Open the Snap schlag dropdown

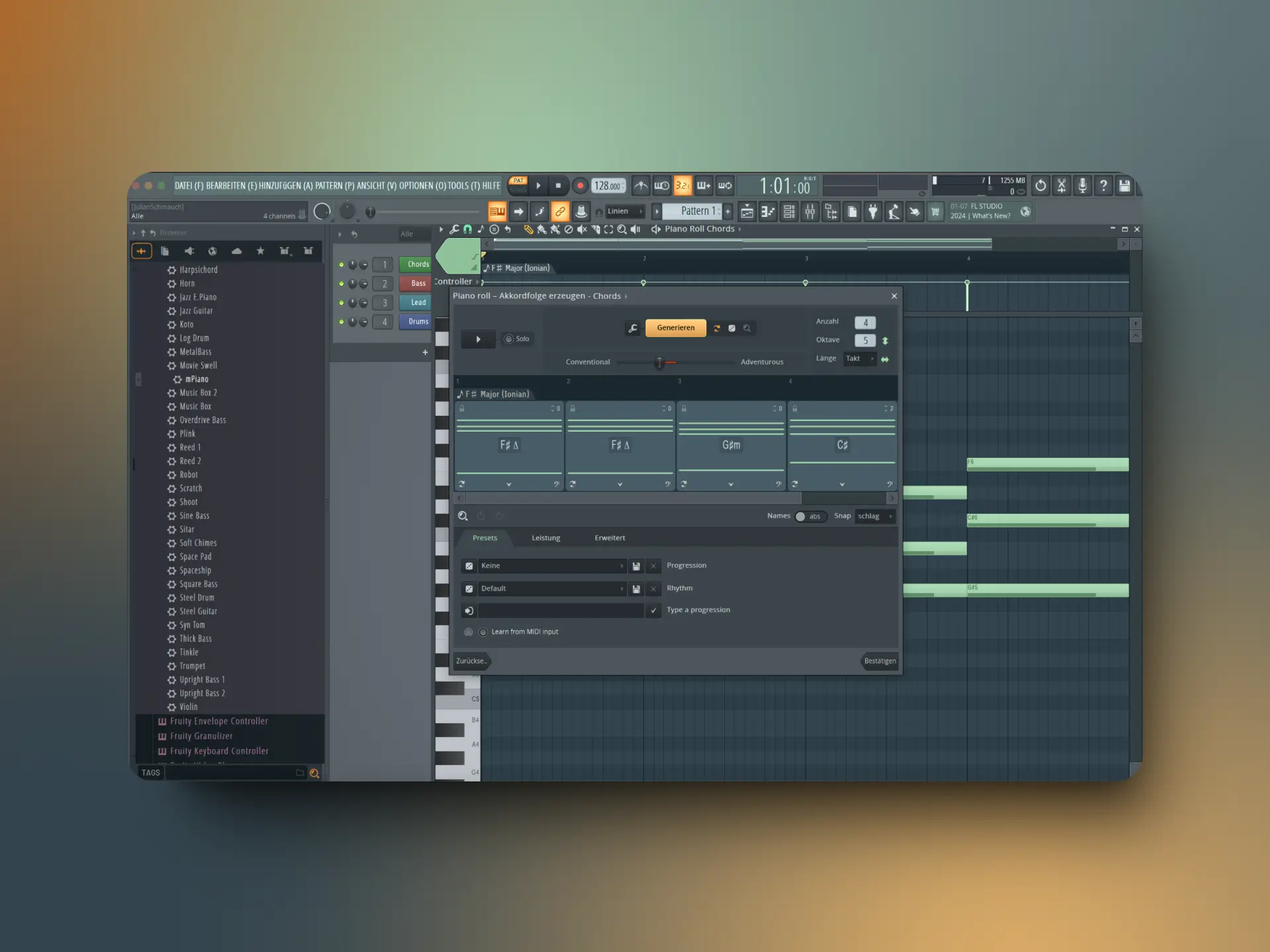click(874, 516)
